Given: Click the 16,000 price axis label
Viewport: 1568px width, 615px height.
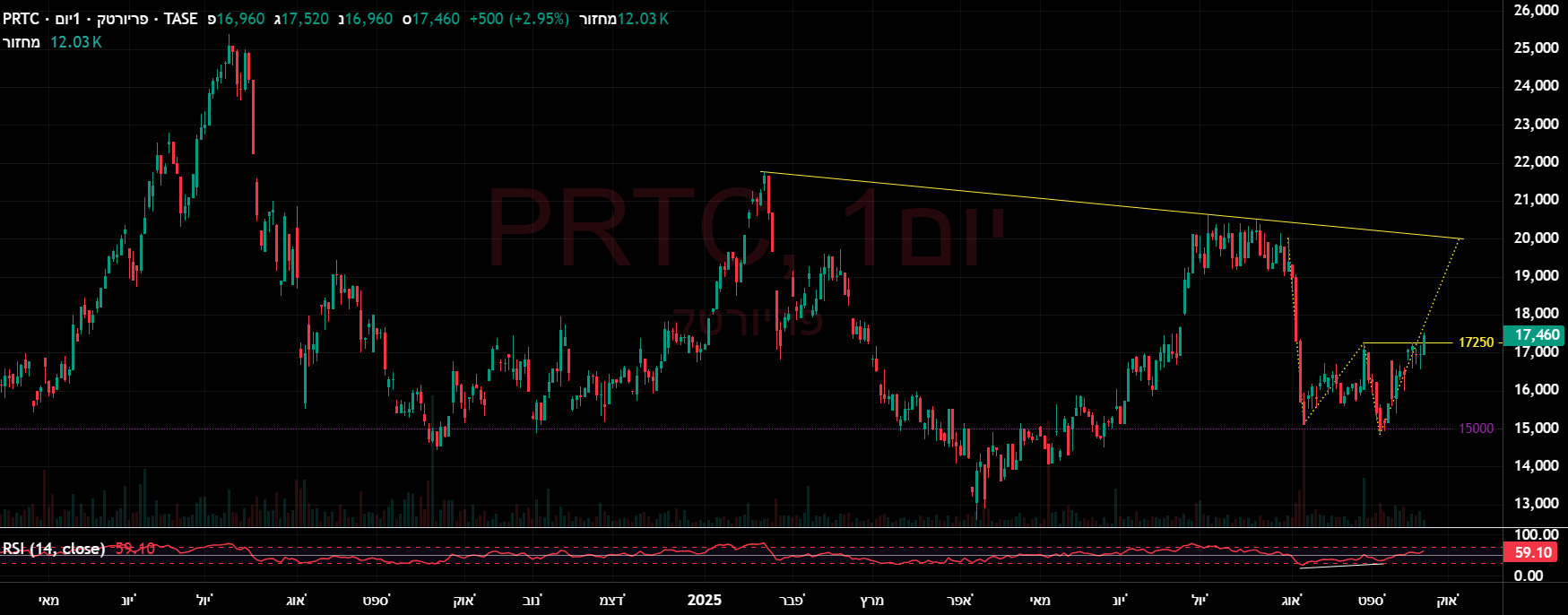Looking at the screenshot, I should click(x=1537, y=389).
